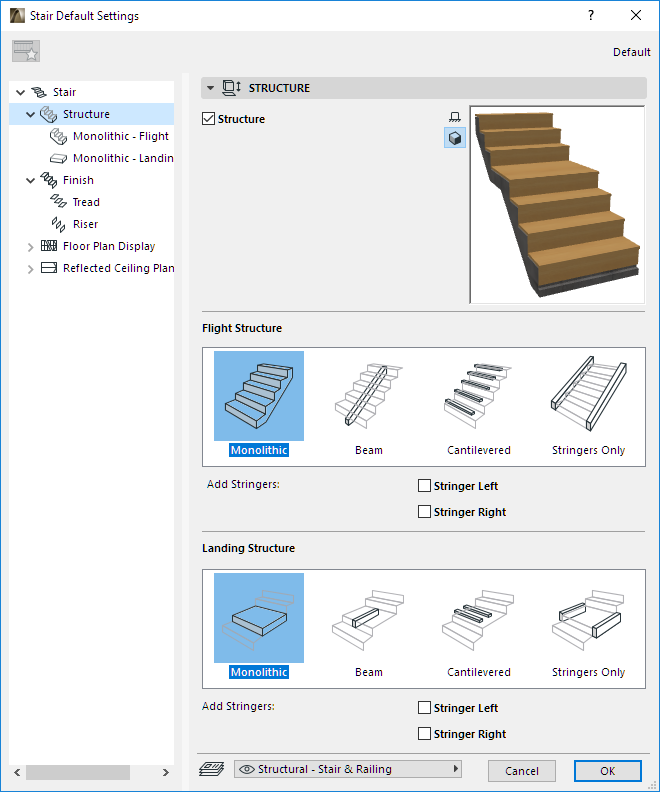
Task: Click the STRUCTURE panel header icon
Action: tap(232, 88)
